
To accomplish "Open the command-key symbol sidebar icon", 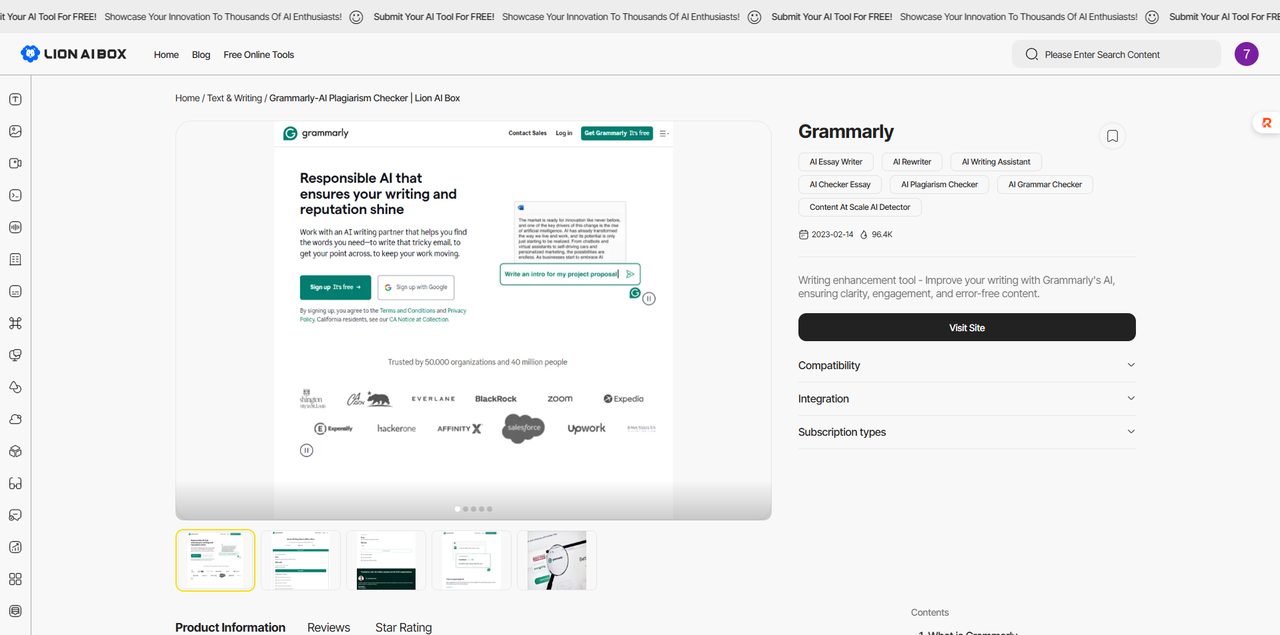I will [x=15, y=323].
